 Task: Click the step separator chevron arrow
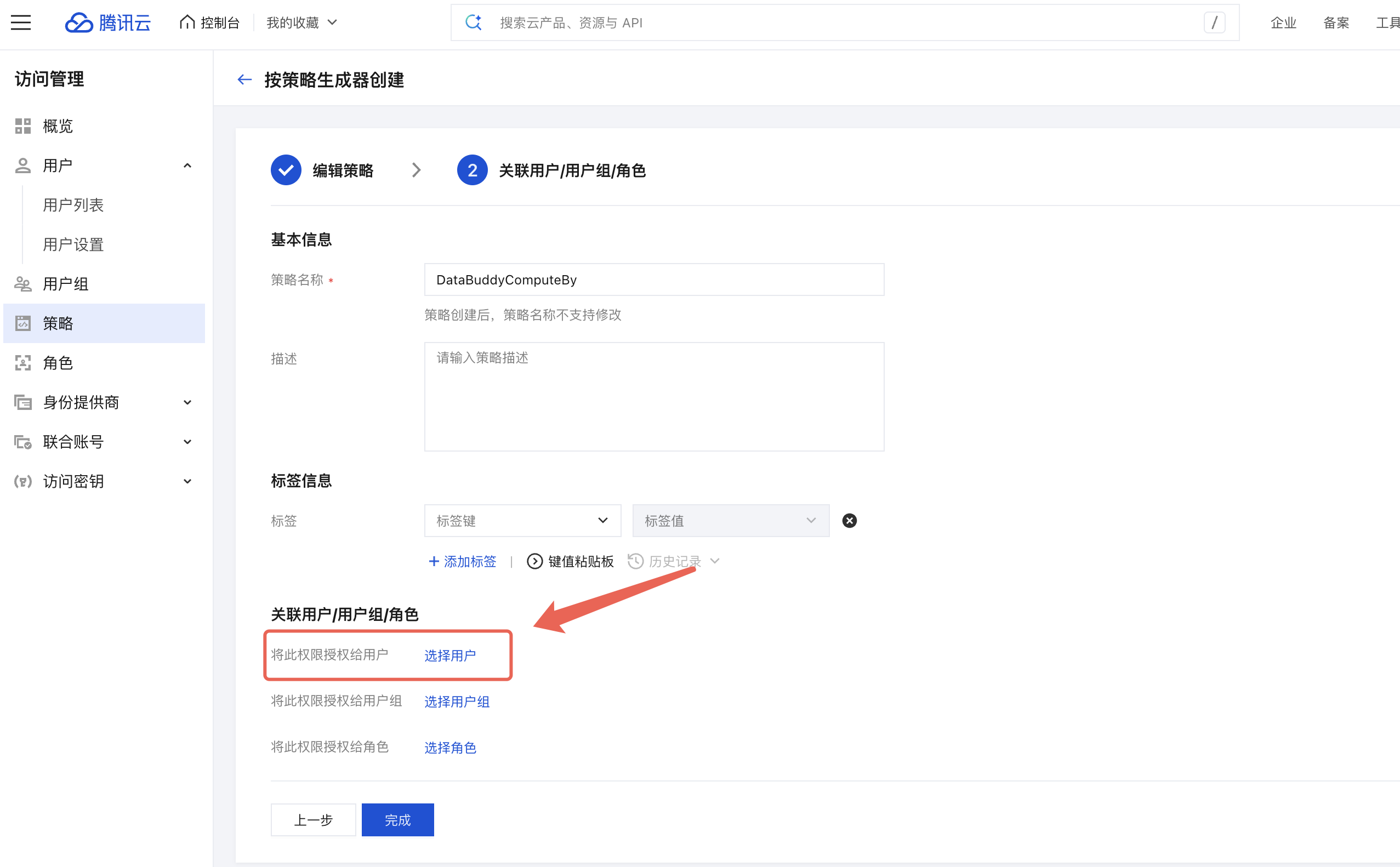click(417, 170)
